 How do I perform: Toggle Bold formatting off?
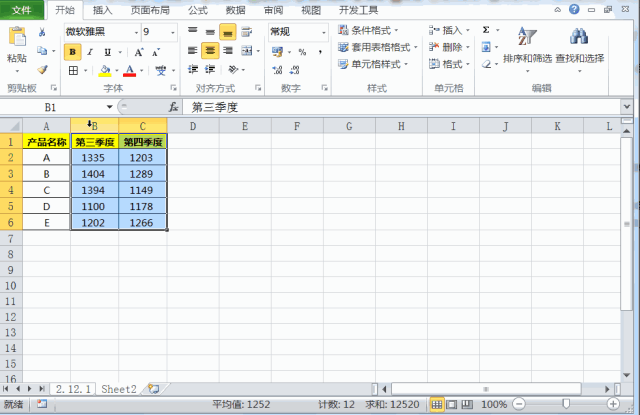coord(73,52)
